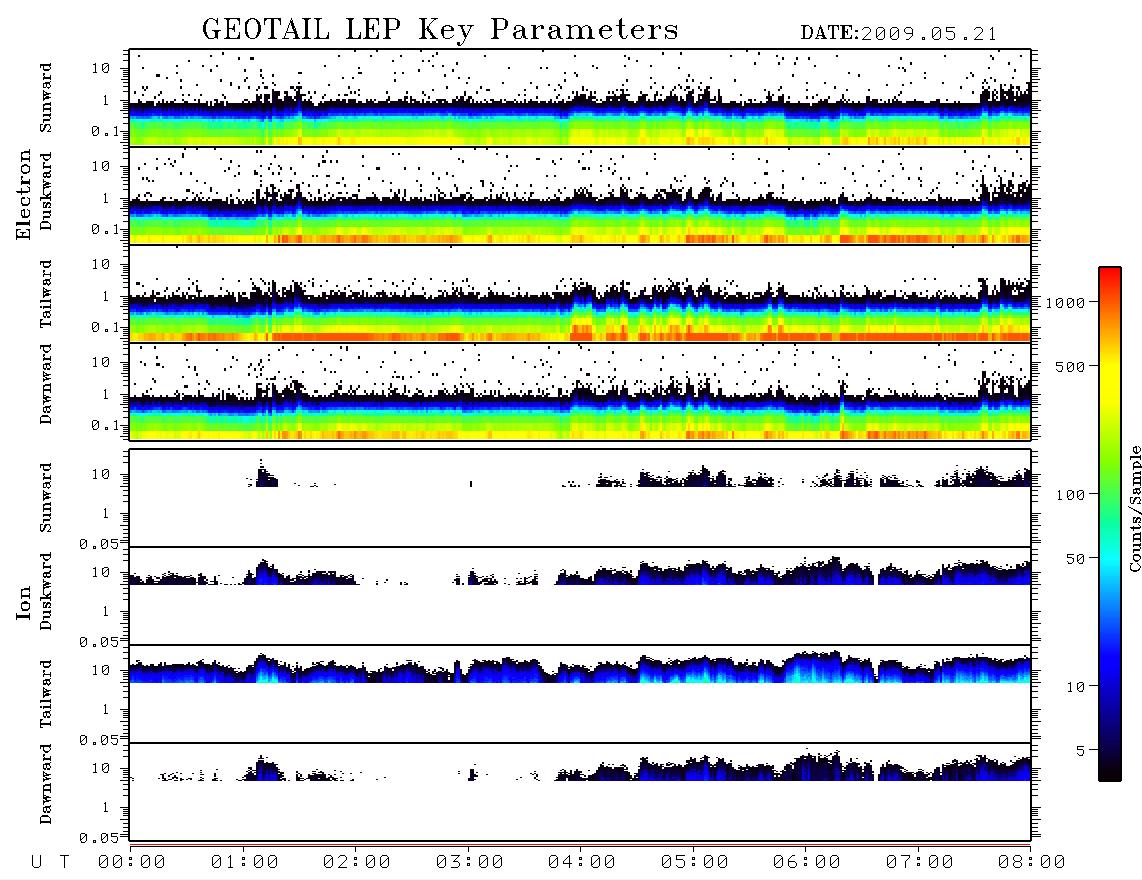Click inside the Electron Dawnward spectrogram panel
The width and height of the screenshot is (1142, 880).
coord(580,392)
